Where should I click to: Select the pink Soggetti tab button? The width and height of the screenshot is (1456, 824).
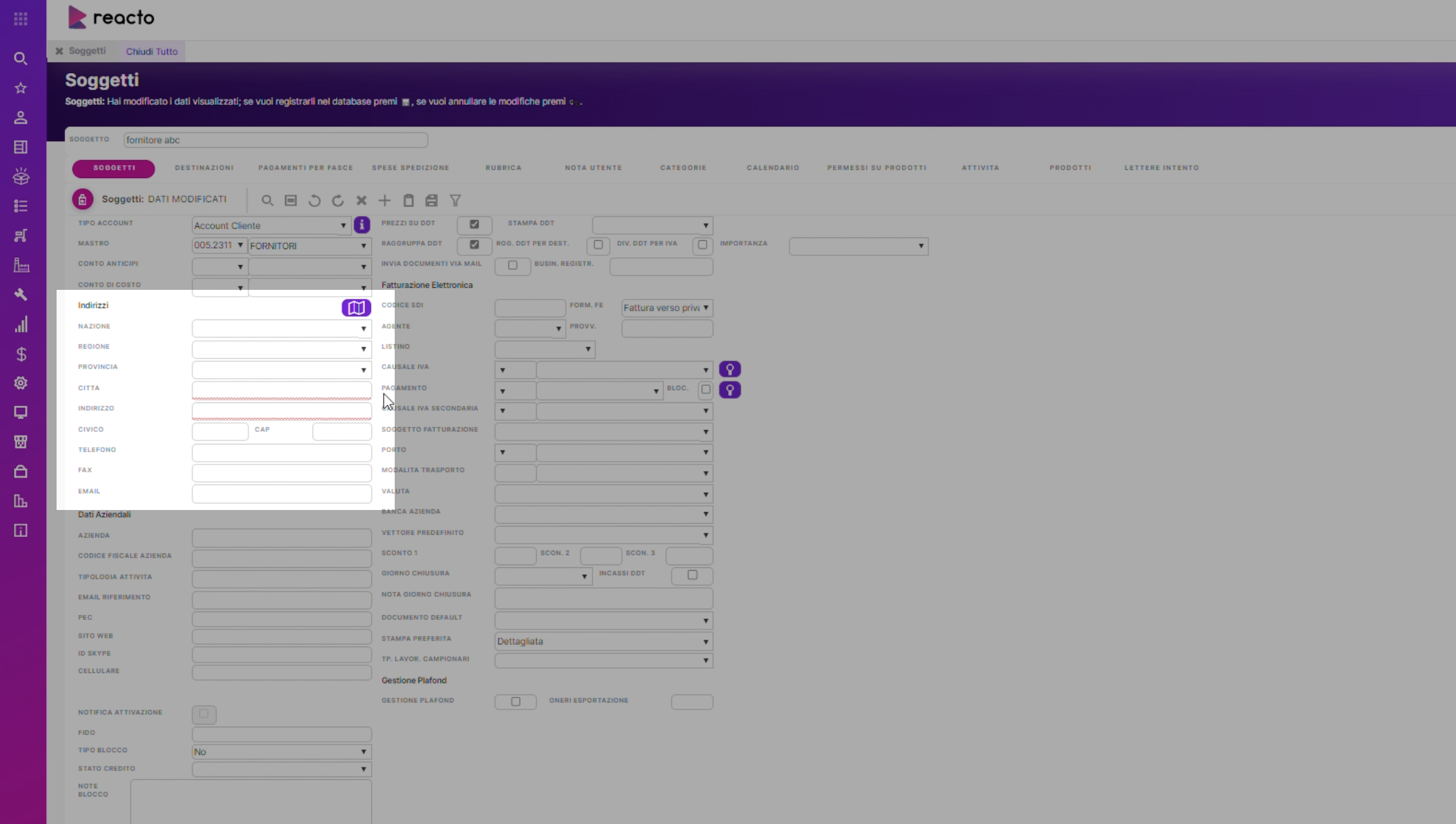coord(114,168)
